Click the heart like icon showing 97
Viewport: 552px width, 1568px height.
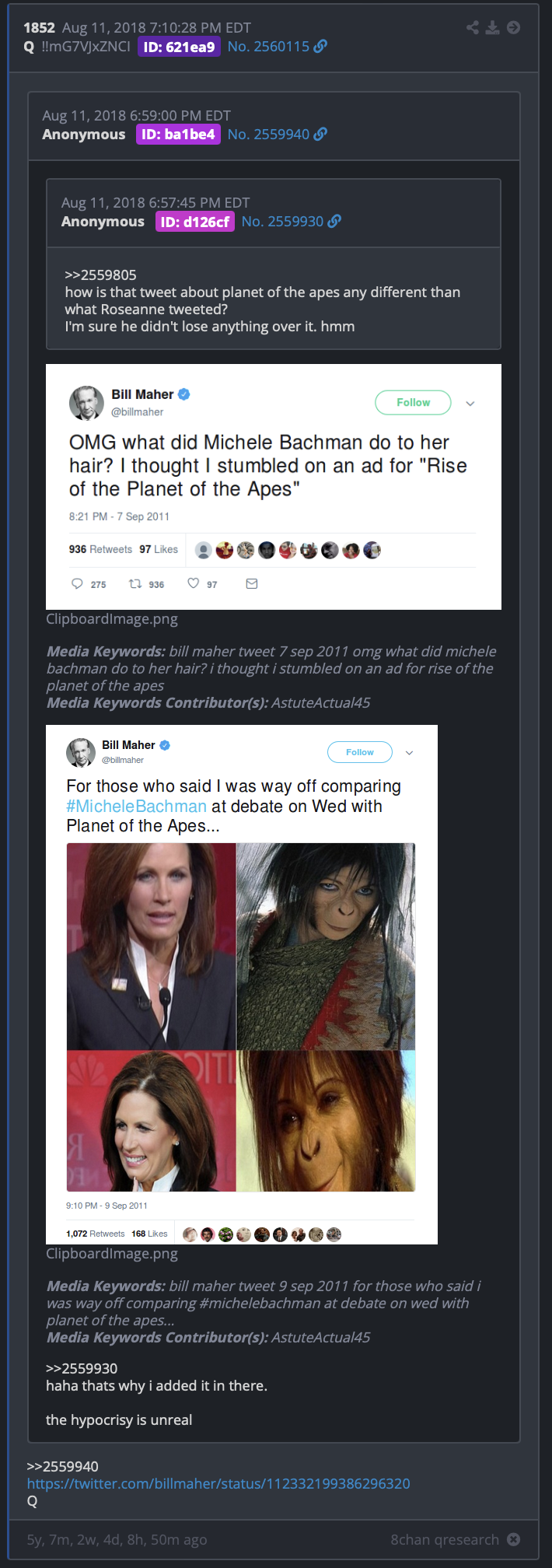[x=193, y=583]
